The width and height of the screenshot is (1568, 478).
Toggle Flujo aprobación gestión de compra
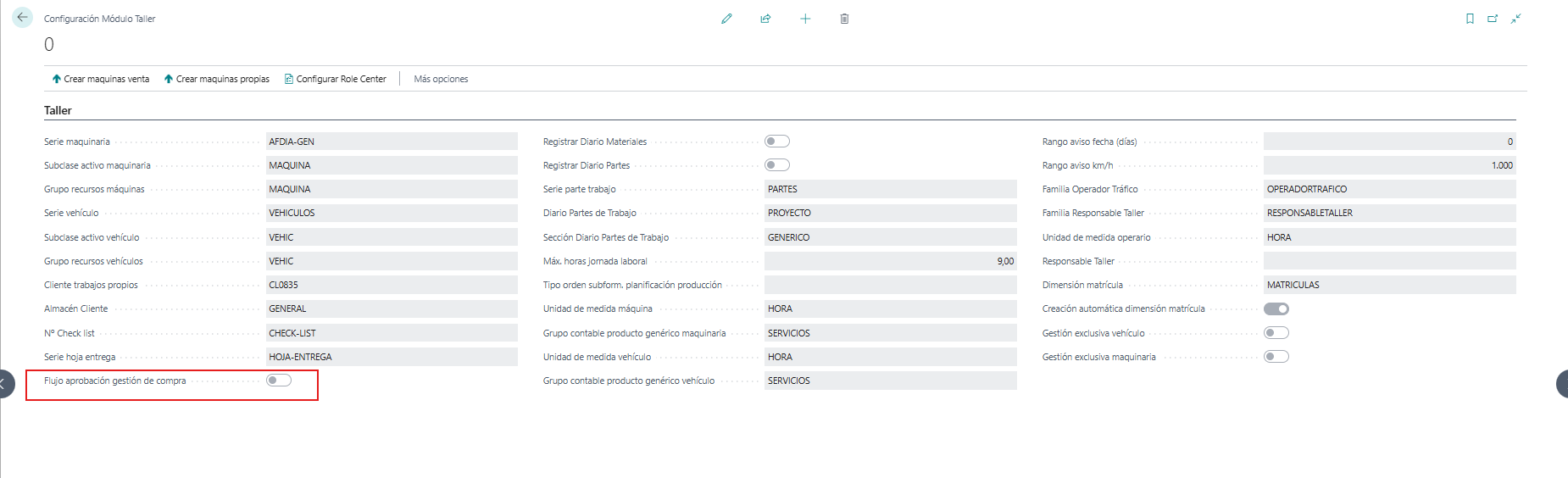[279, 381]
